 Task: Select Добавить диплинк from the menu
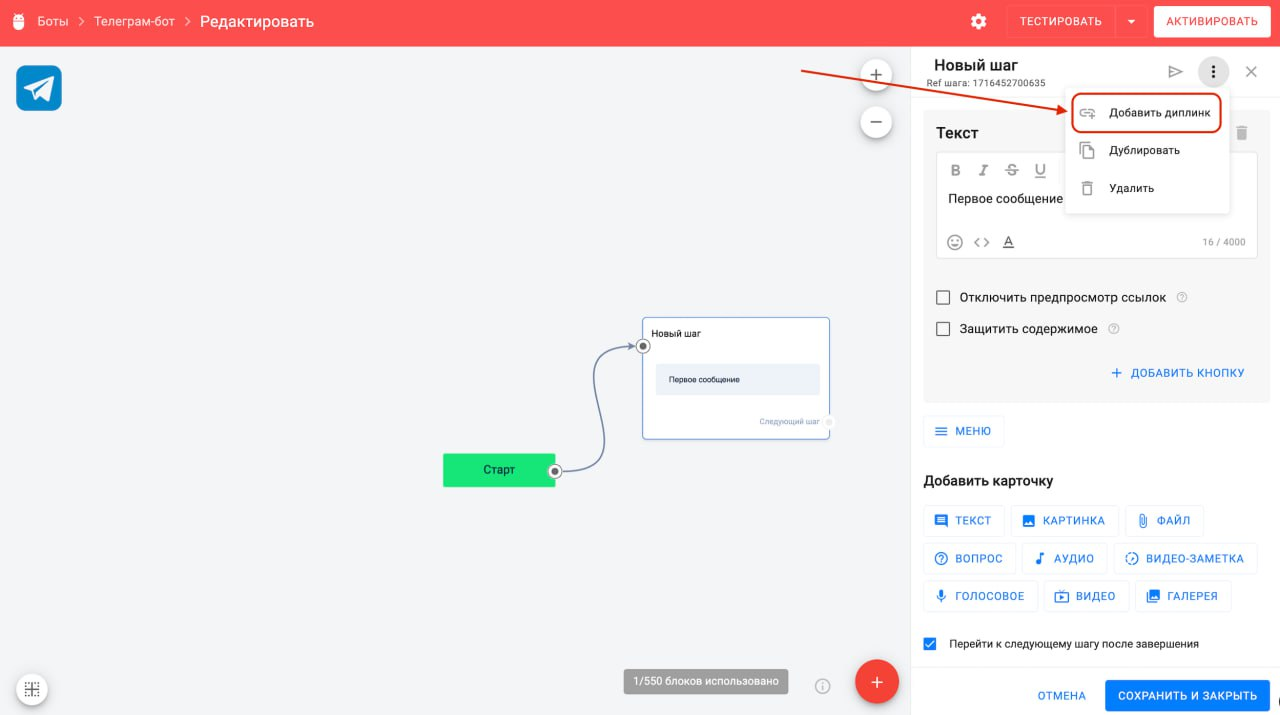coord(1147,113)
